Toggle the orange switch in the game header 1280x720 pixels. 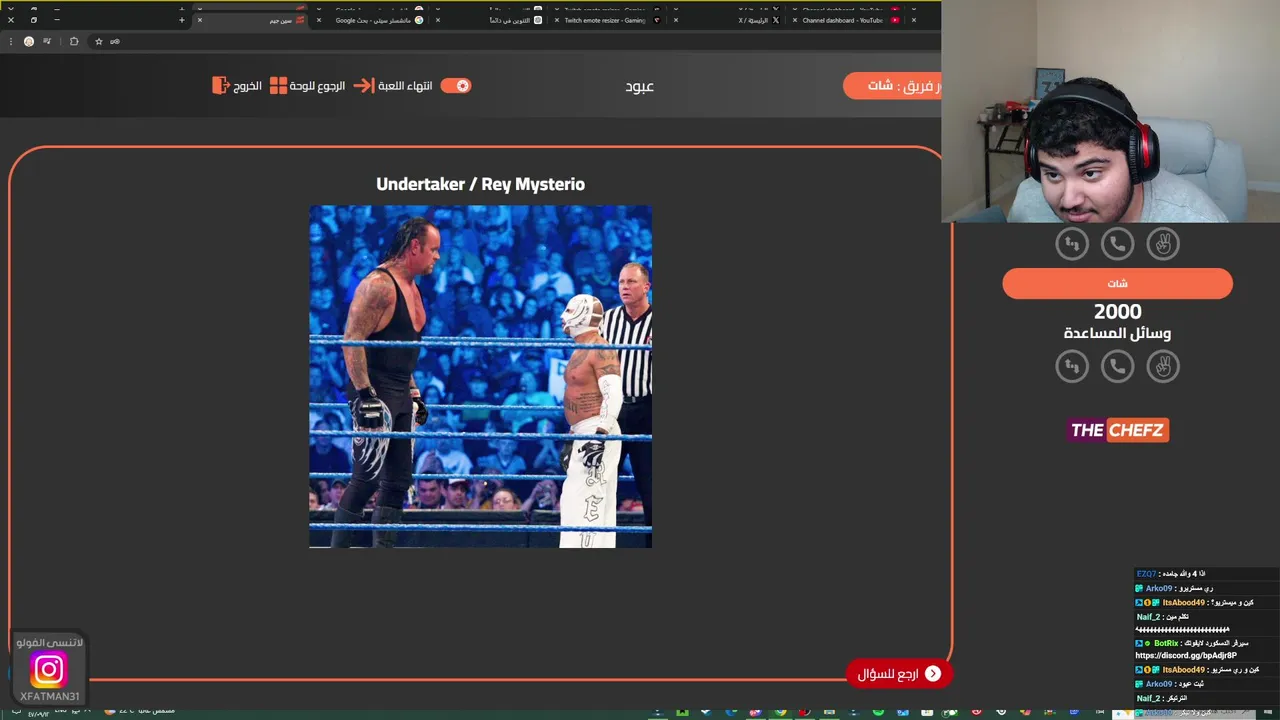[x=455, y=86]
